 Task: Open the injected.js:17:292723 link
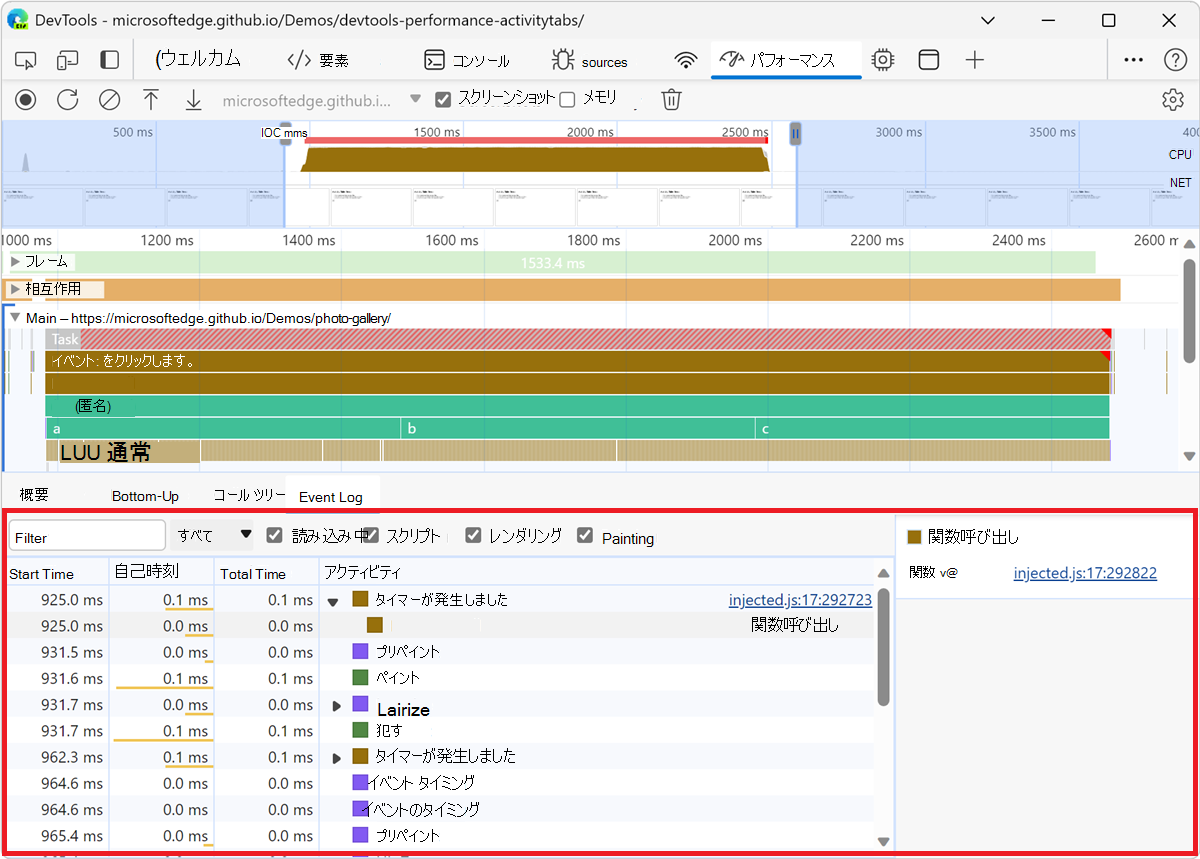[800, 600]
